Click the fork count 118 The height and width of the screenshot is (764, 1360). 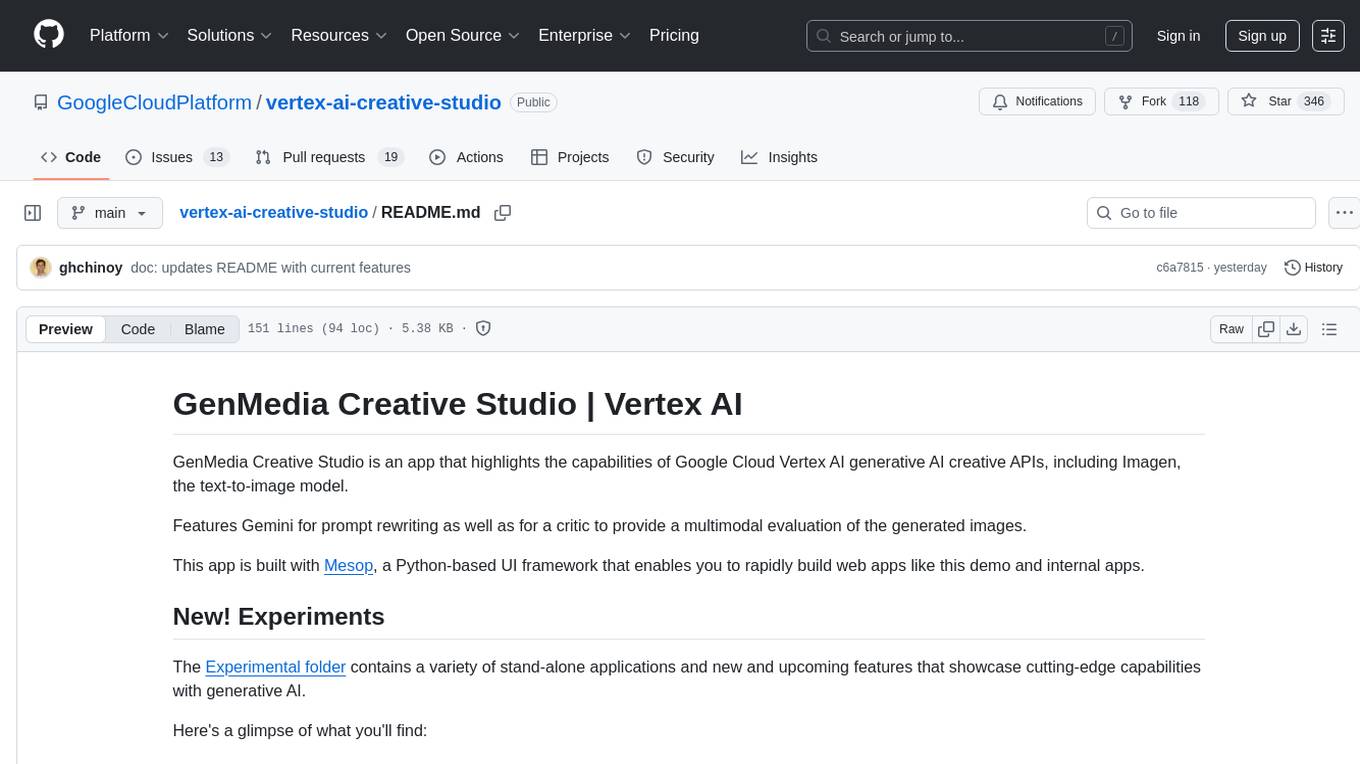coord(1189,102)
